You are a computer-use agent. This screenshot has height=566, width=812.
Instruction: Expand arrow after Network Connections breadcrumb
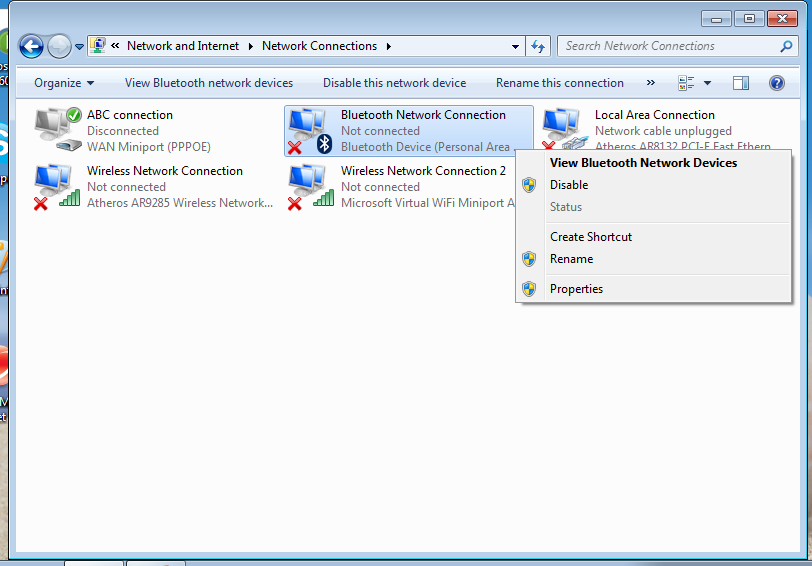[388, 46]
